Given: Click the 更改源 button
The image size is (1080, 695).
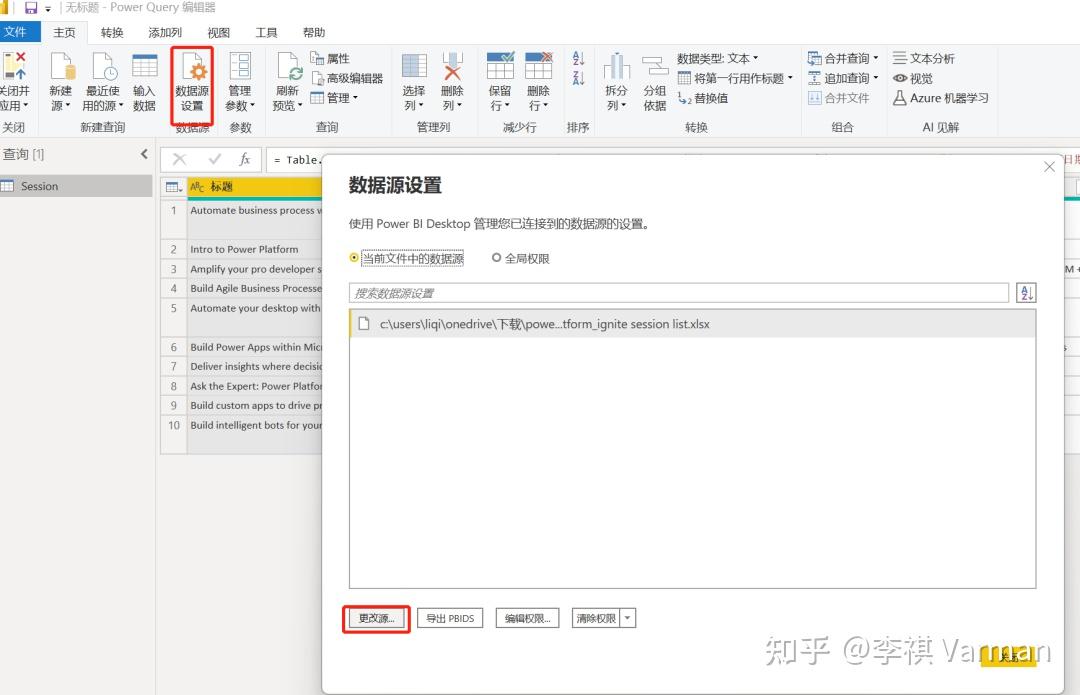Looking at the screenshot, I should click(x=375, y=617).
